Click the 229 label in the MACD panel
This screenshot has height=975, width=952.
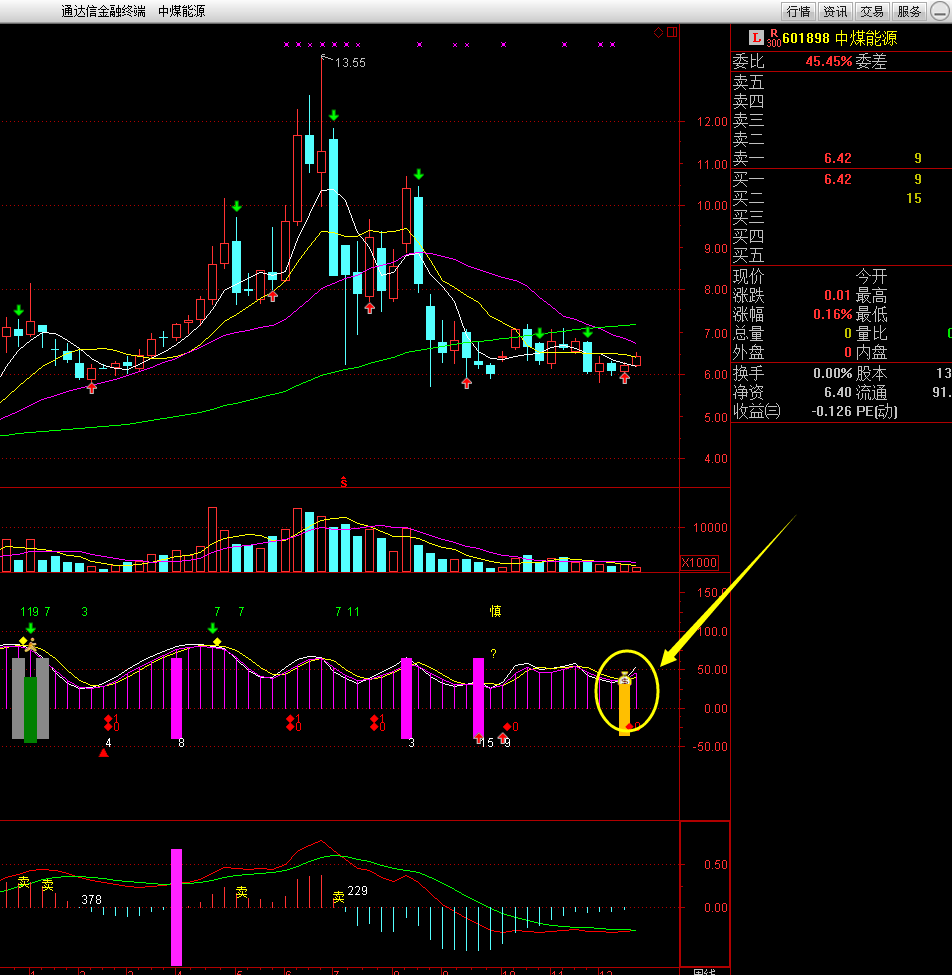coord(358,891)
